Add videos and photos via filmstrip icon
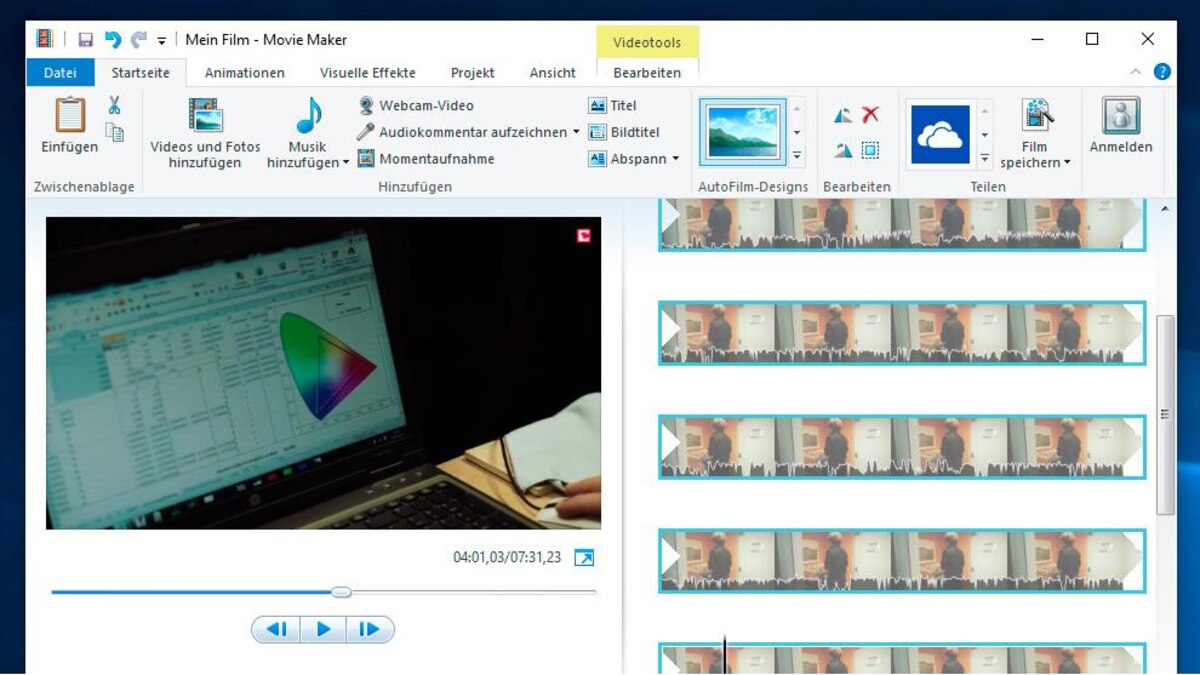The width and height of the screenshot is (1200, 675). tap(205, 116)
